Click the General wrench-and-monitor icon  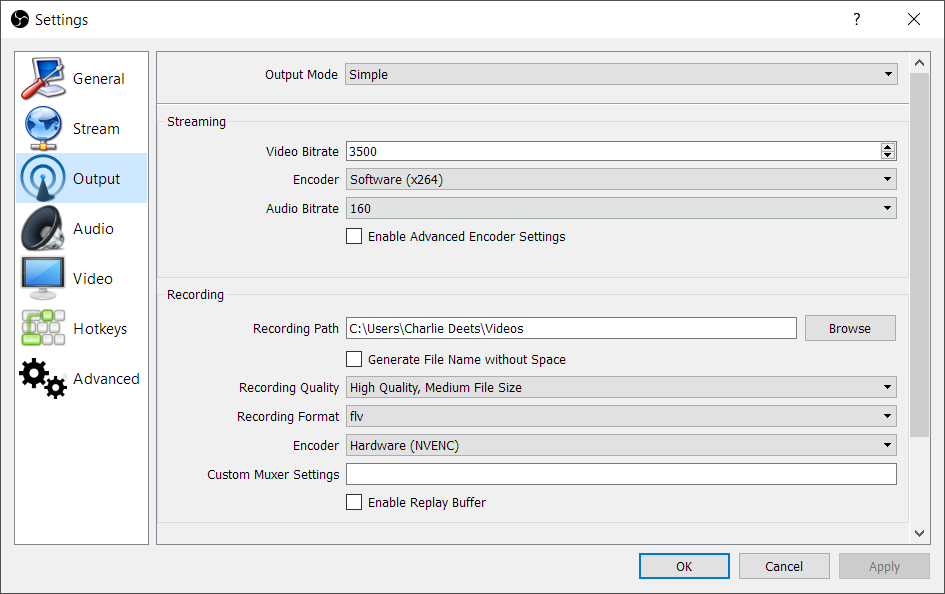[43, 78]
